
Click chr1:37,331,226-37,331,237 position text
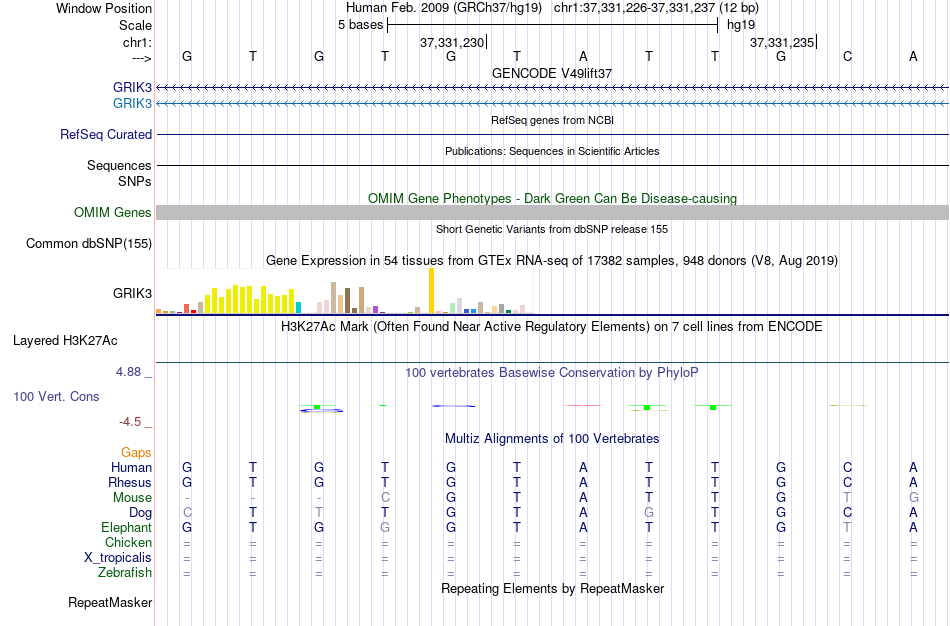tap(656, 8)
